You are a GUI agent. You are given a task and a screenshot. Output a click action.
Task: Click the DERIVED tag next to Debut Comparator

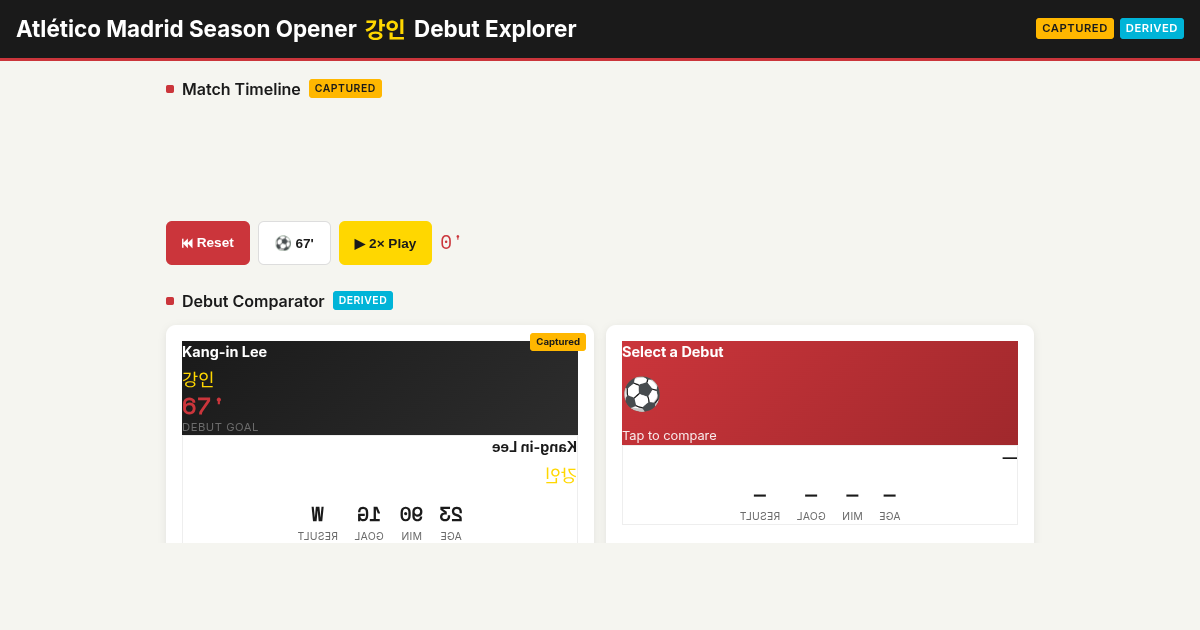tap(363, 300)
